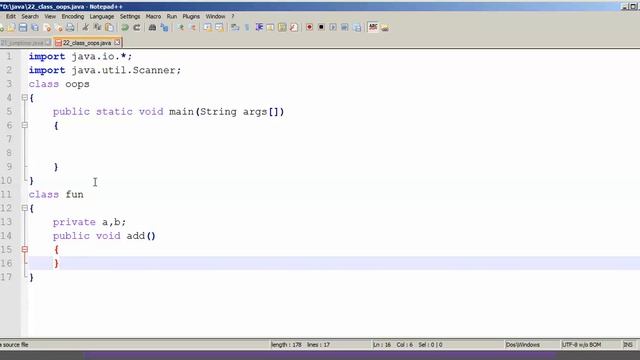Click the Save toolbar icon

point(23,27)
